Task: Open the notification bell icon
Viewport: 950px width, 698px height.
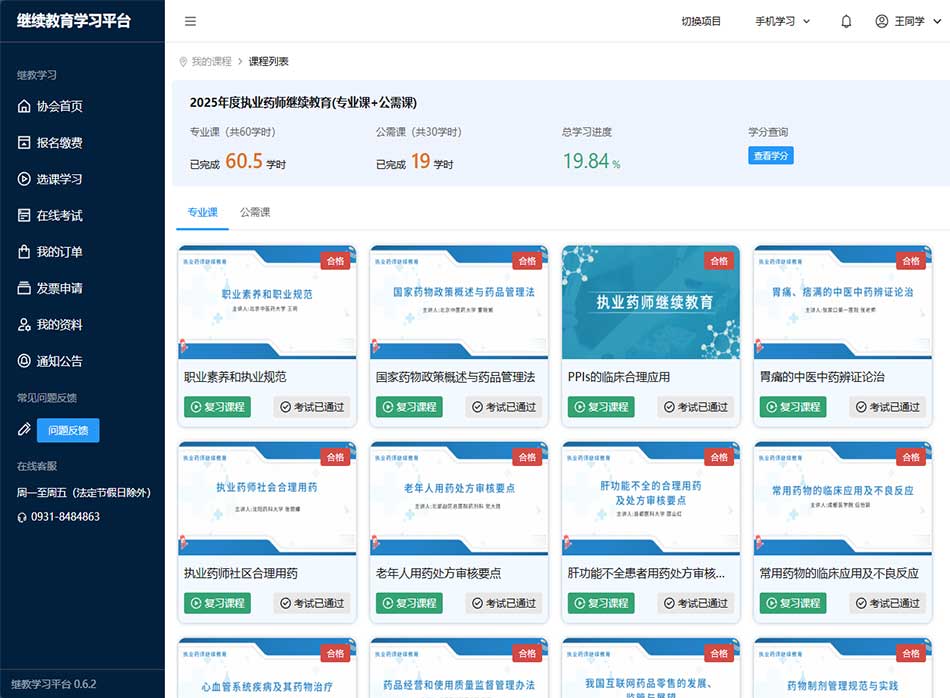Action: (x=846, y=21)
